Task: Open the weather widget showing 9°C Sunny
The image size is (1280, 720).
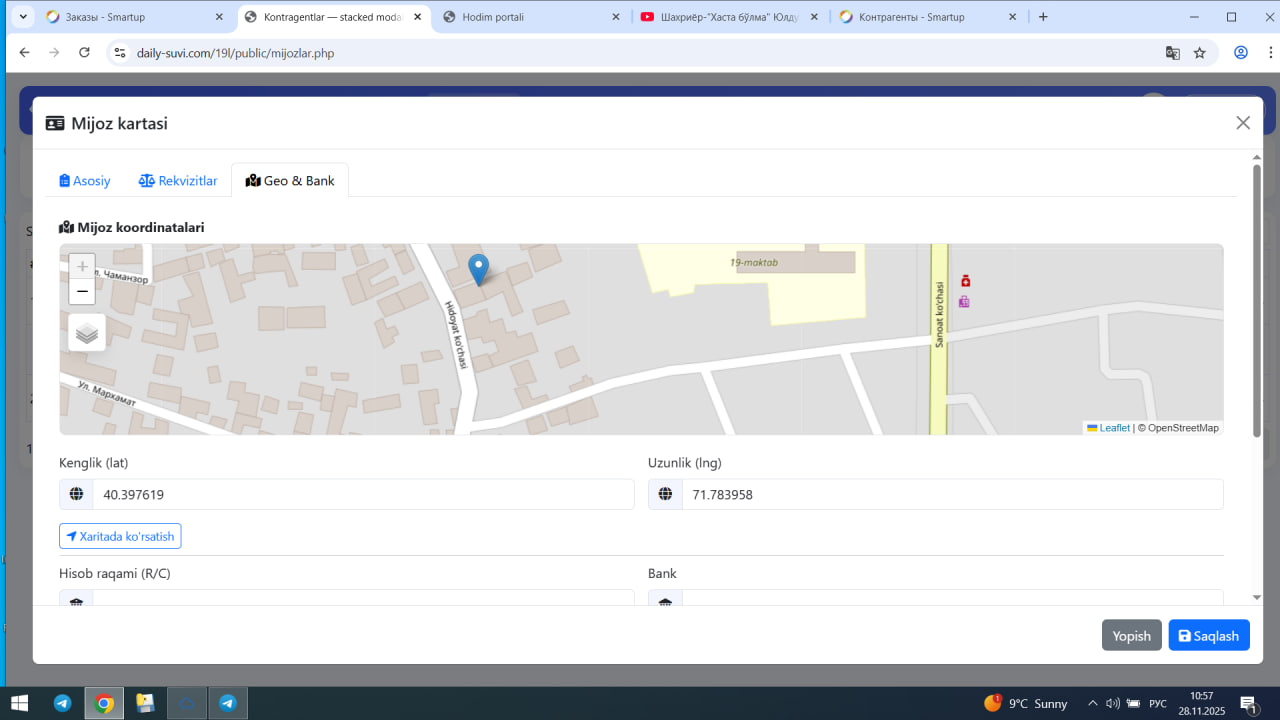Action: point(1026,703)
